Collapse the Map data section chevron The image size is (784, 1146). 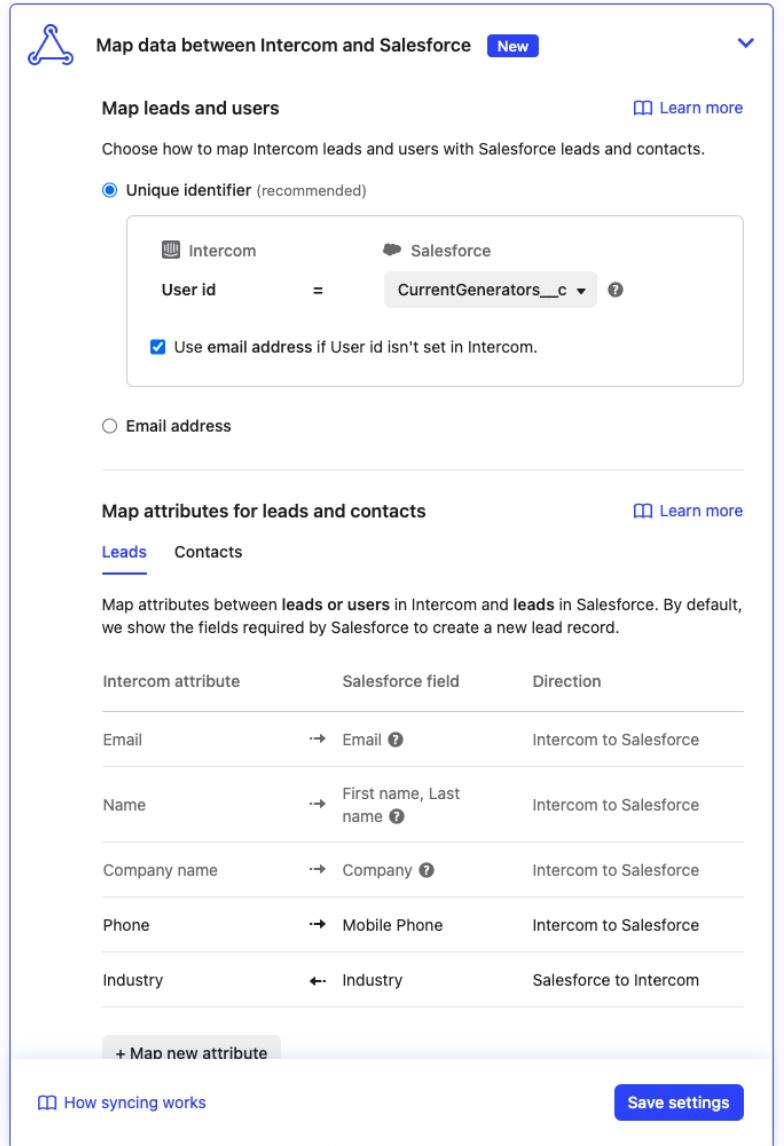point(745,43)
